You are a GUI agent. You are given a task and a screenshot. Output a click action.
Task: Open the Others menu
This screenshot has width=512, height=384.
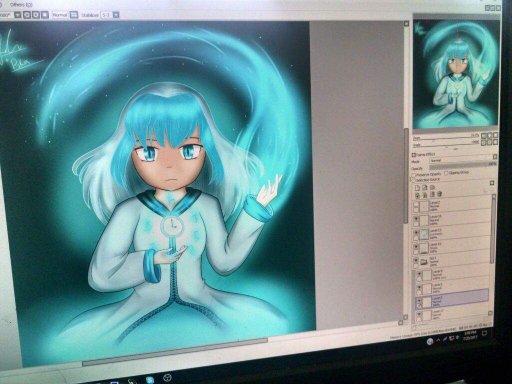pos(21,4)
